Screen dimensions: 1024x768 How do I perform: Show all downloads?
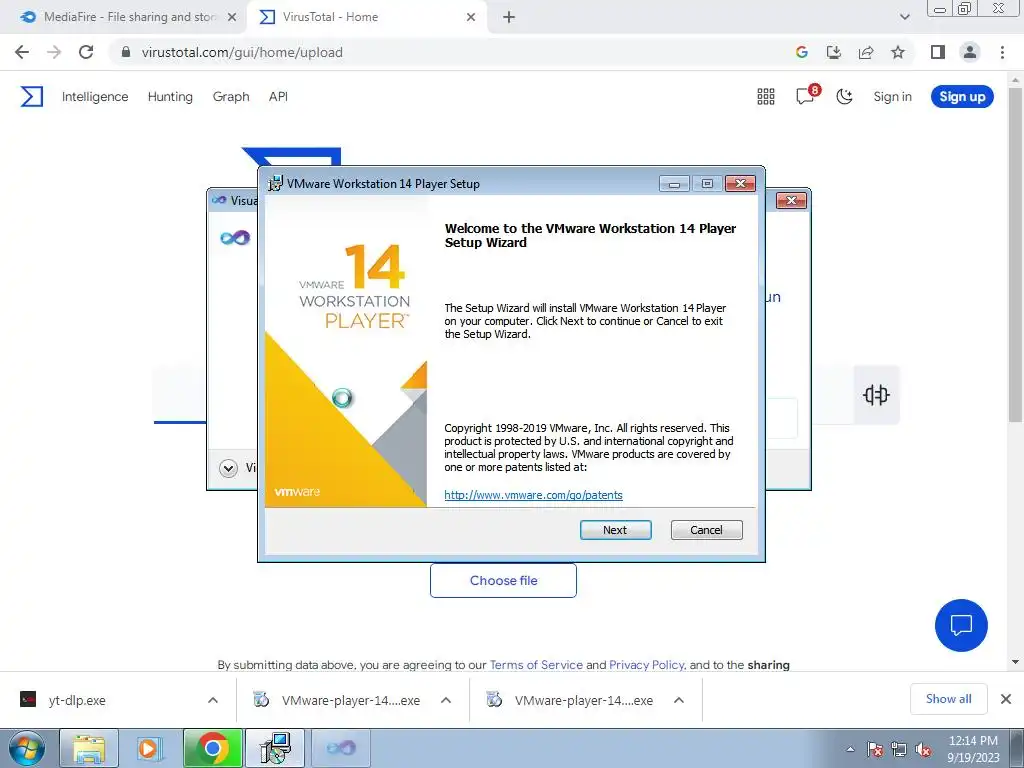[948, 699]
